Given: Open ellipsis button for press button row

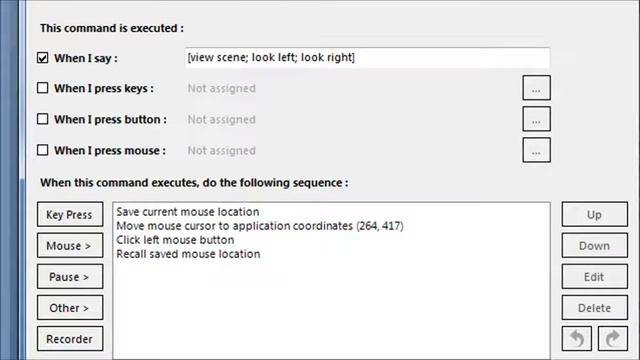Looking at the screenshot, I should 536,119.
